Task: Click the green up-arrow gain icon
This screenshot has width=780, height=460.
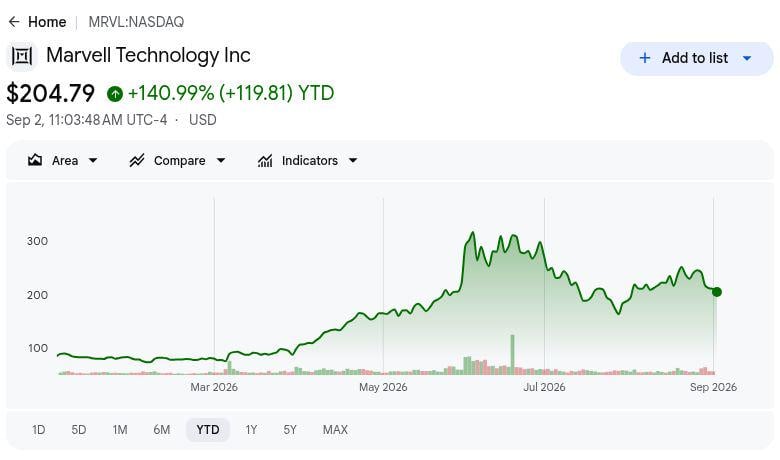Action: 115,93
